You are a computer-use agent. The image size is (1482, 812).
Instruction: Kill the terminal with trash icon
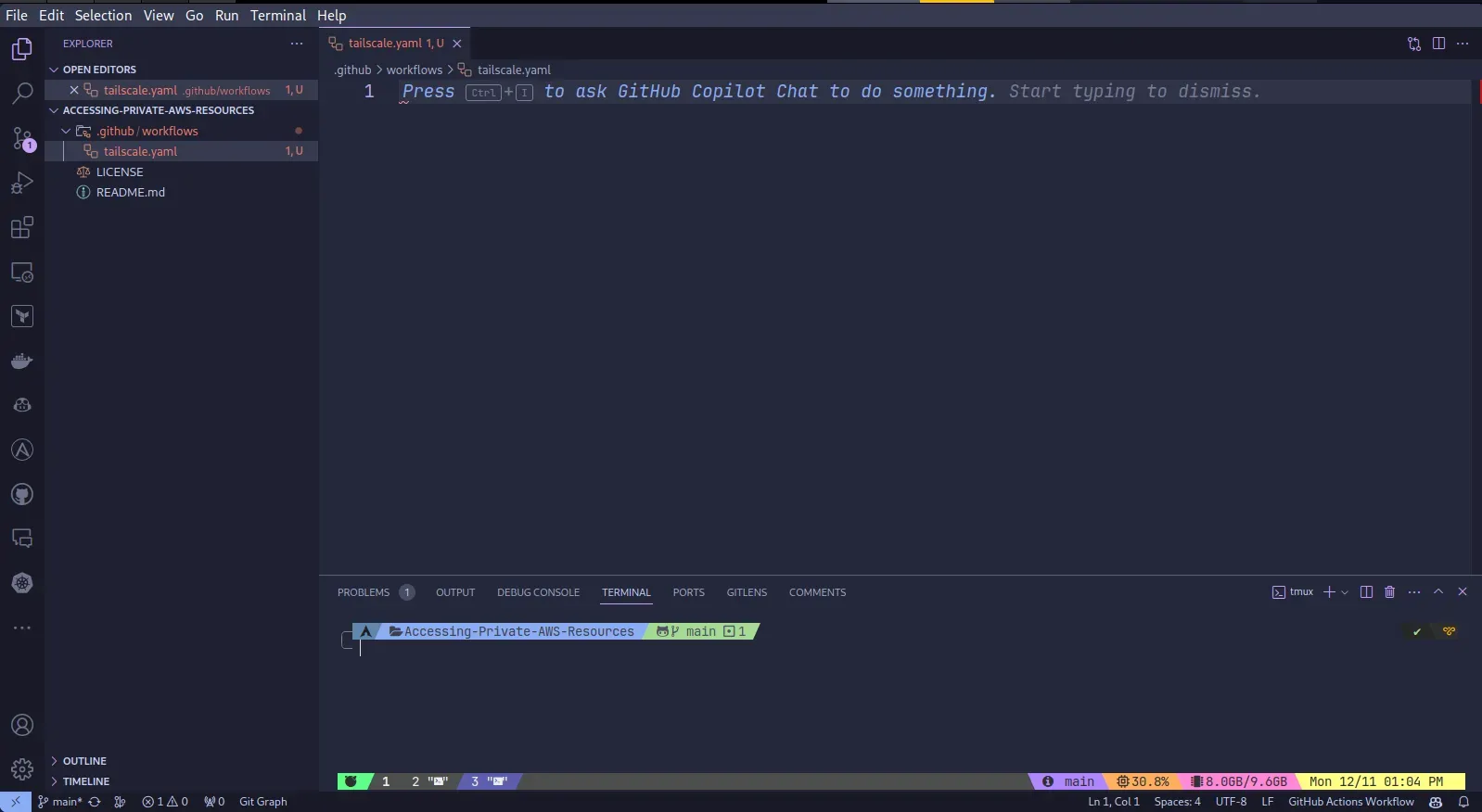1389,592
